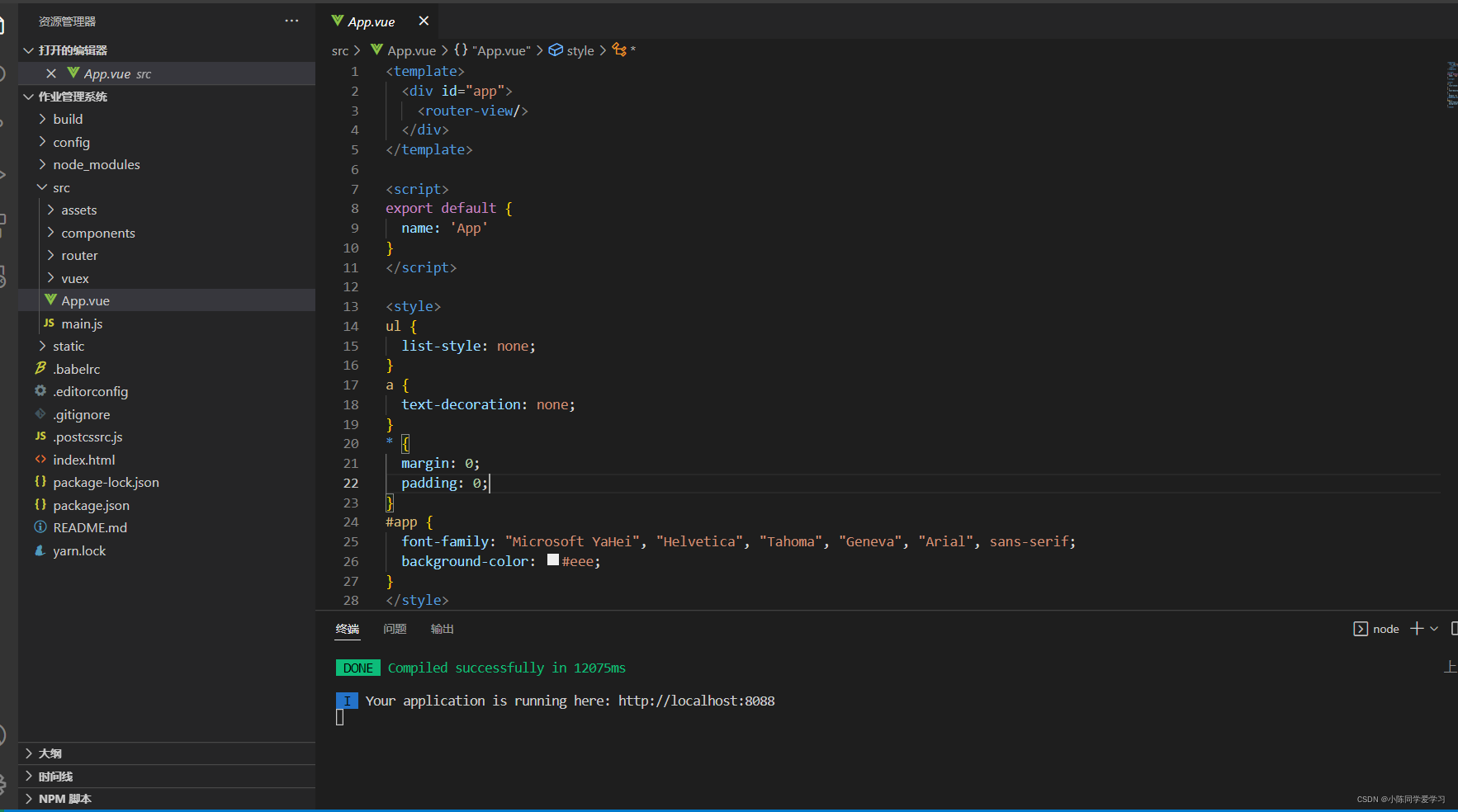This screenshot has height=812, width=1458.
Task: Open App.vue in the file tree
Action: click(167, 300)
